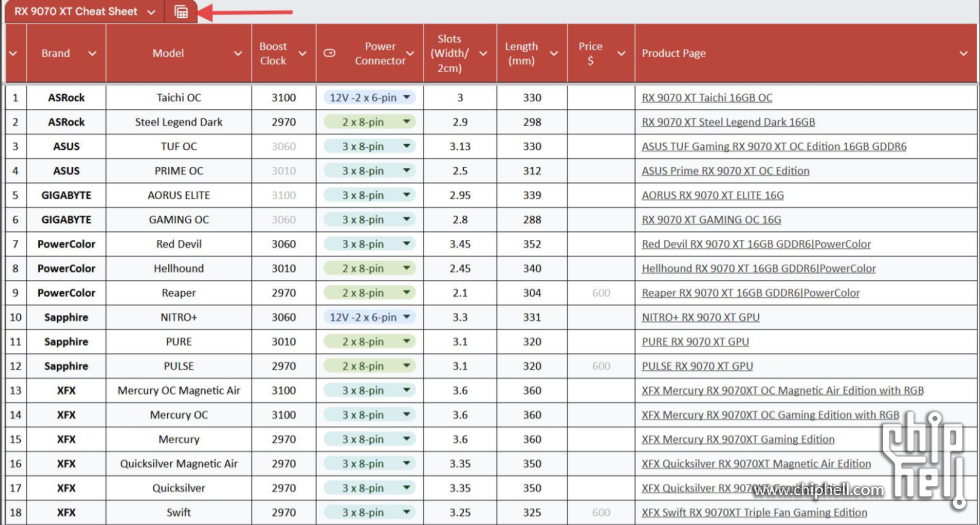Select the Taichi OC model cell
Viewport: 980px width, 525px height.
click(x=179, y=98)
